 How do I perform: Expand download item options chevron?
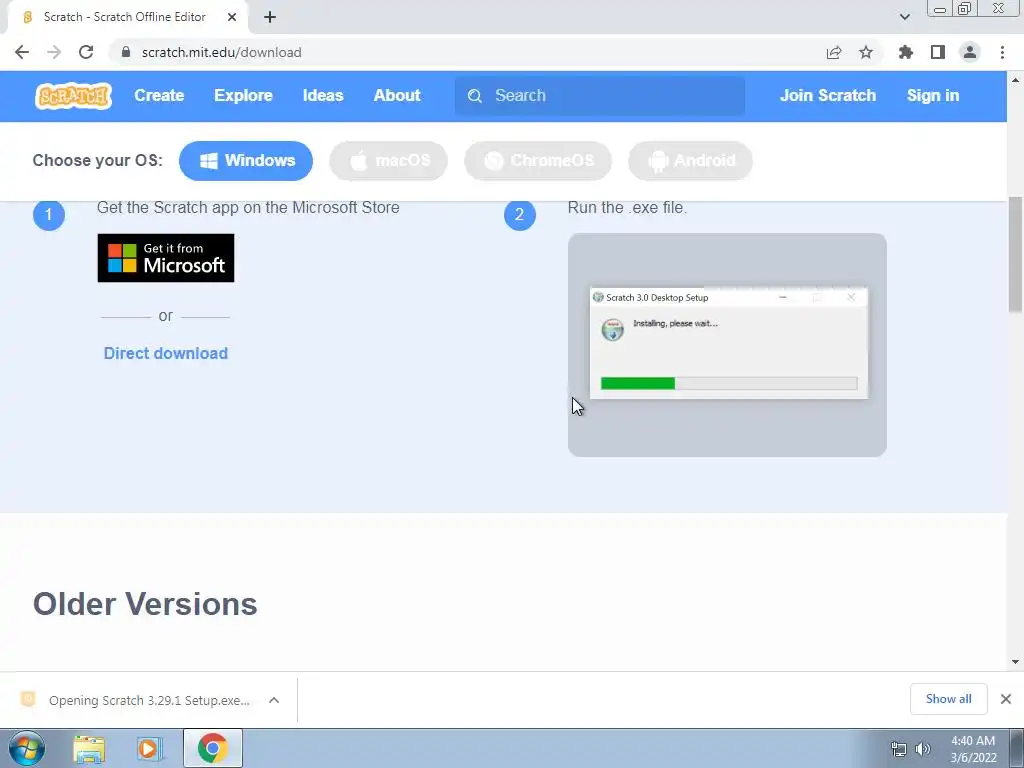click(x=274, y=700)
